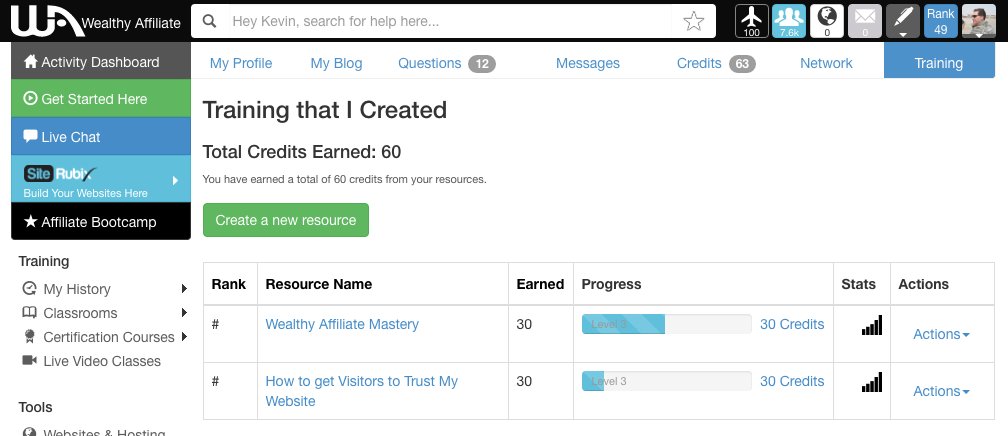
Task: Click Total Credits Earned: 60 heading
Action: tap(302, 152)
